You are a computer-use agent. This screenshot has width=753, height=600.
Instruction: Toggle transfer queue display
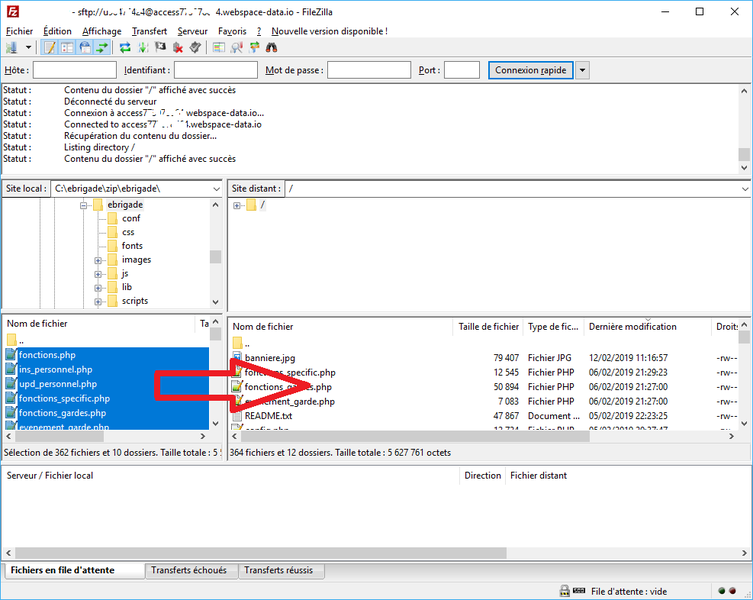click(102, 48)
